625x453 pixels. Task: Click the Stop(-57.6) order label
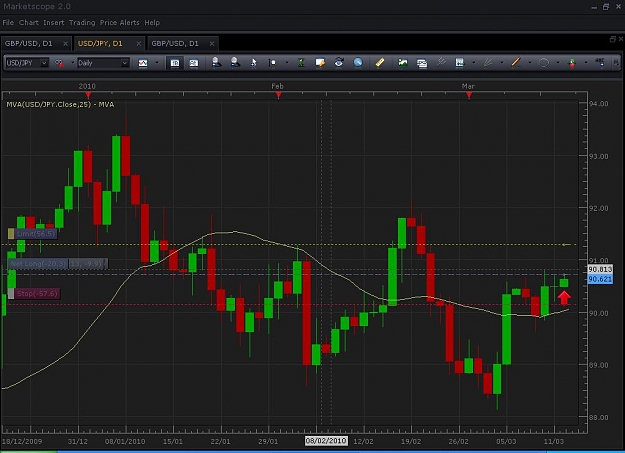pyautogui.click(x=34, y=294)
